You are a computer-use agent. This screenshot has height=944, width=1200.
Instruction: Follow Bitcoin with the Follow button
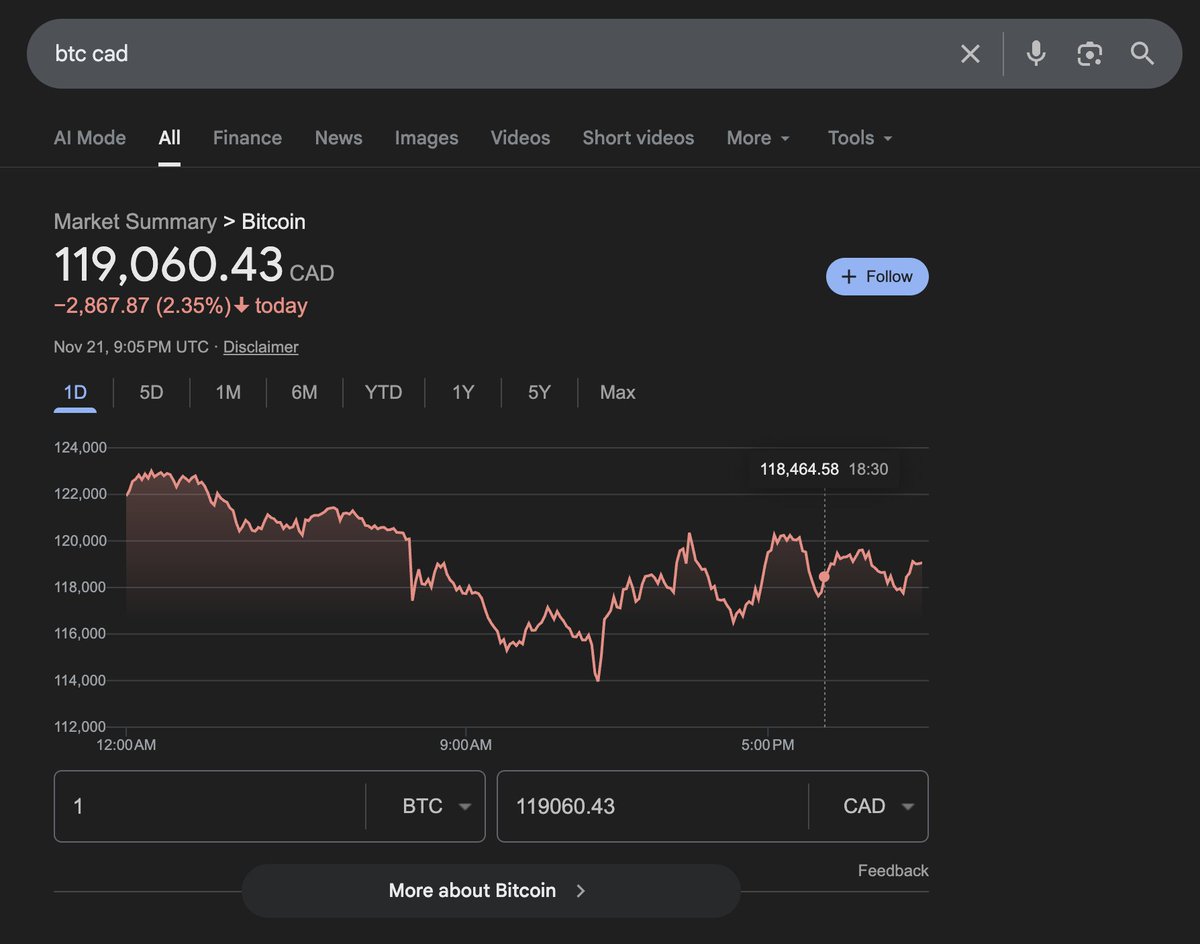point(877,277)
